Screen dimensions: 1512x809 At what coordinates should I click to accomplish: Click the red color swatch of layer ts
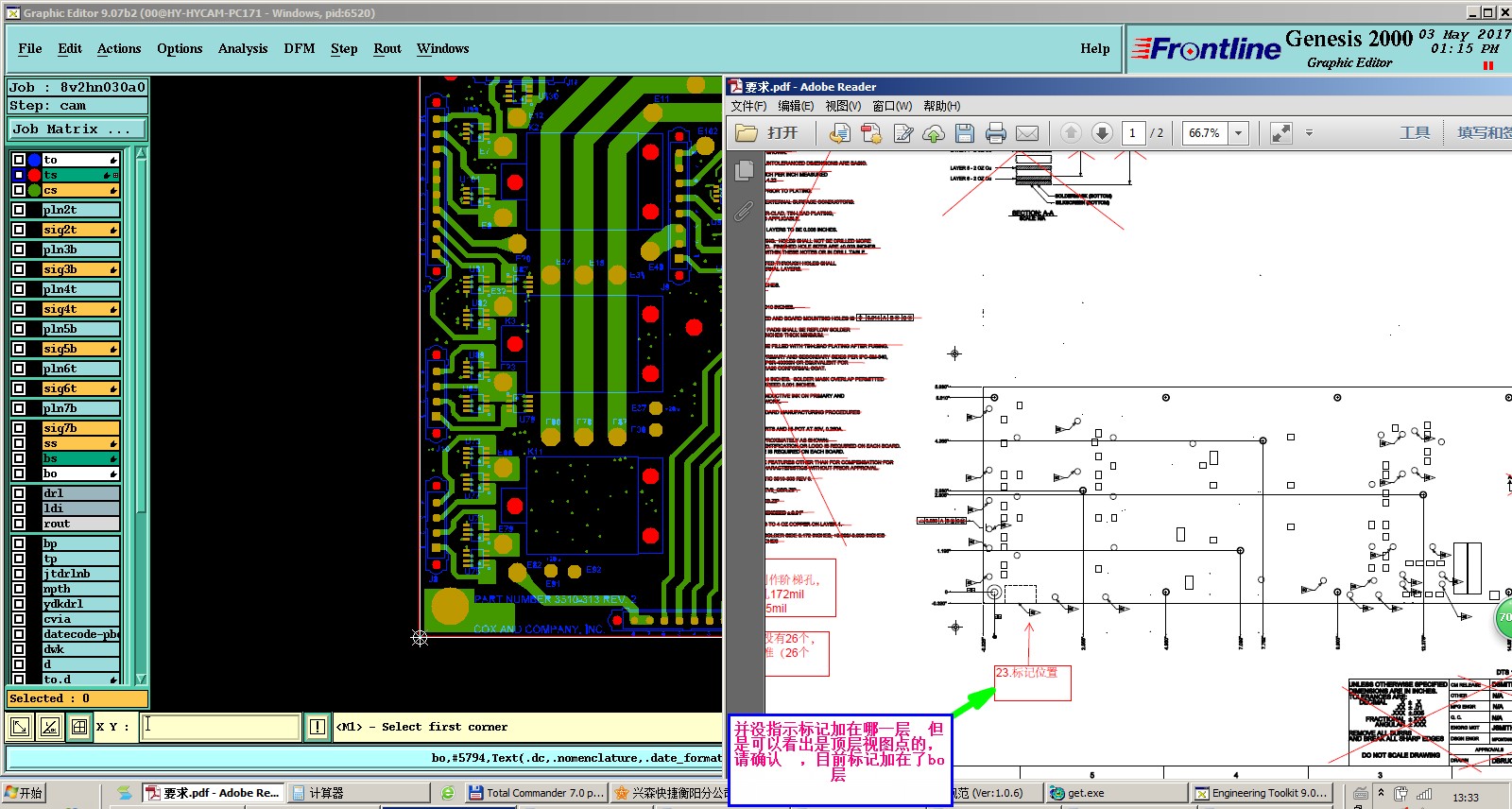point(34,175)
